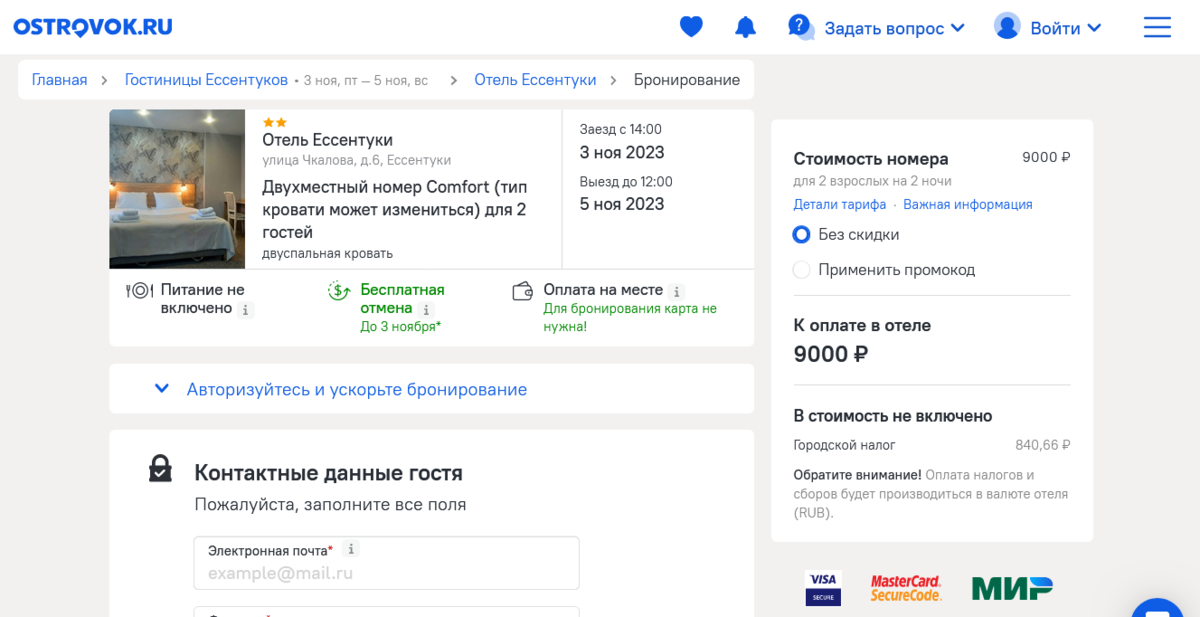Open 'Детали тарифа' link

coord(840,204)
